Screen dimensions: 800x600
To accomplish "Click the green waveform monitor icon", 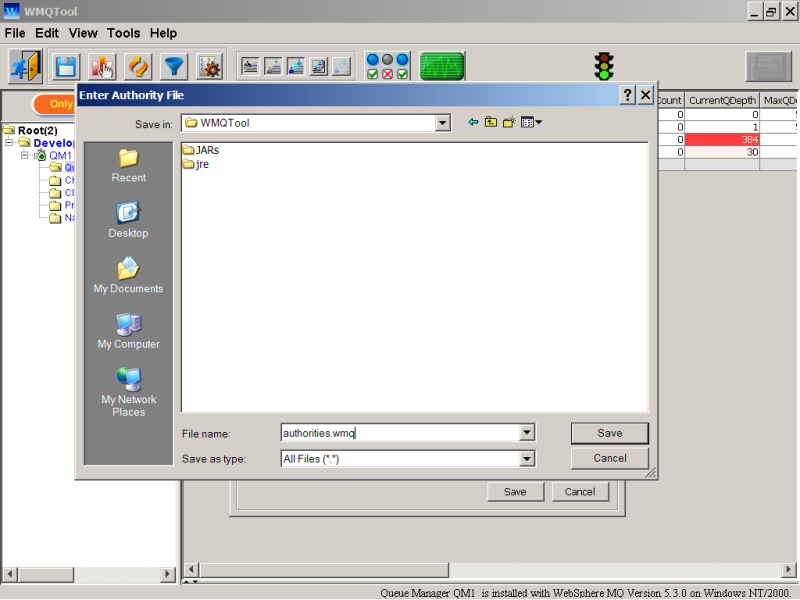I will click(442, 66).
